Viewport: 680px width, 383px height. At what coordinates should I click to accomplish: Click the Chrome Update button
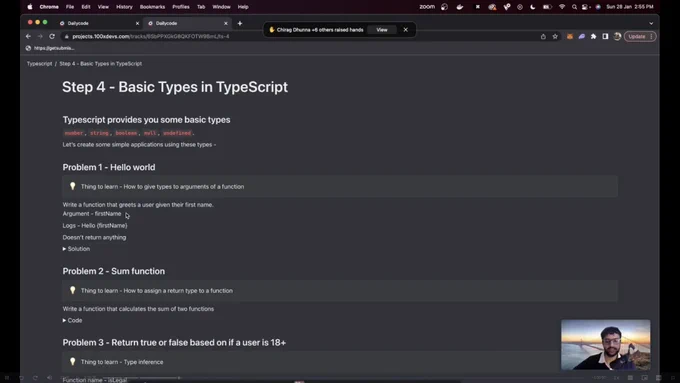(x=640, y=36)
